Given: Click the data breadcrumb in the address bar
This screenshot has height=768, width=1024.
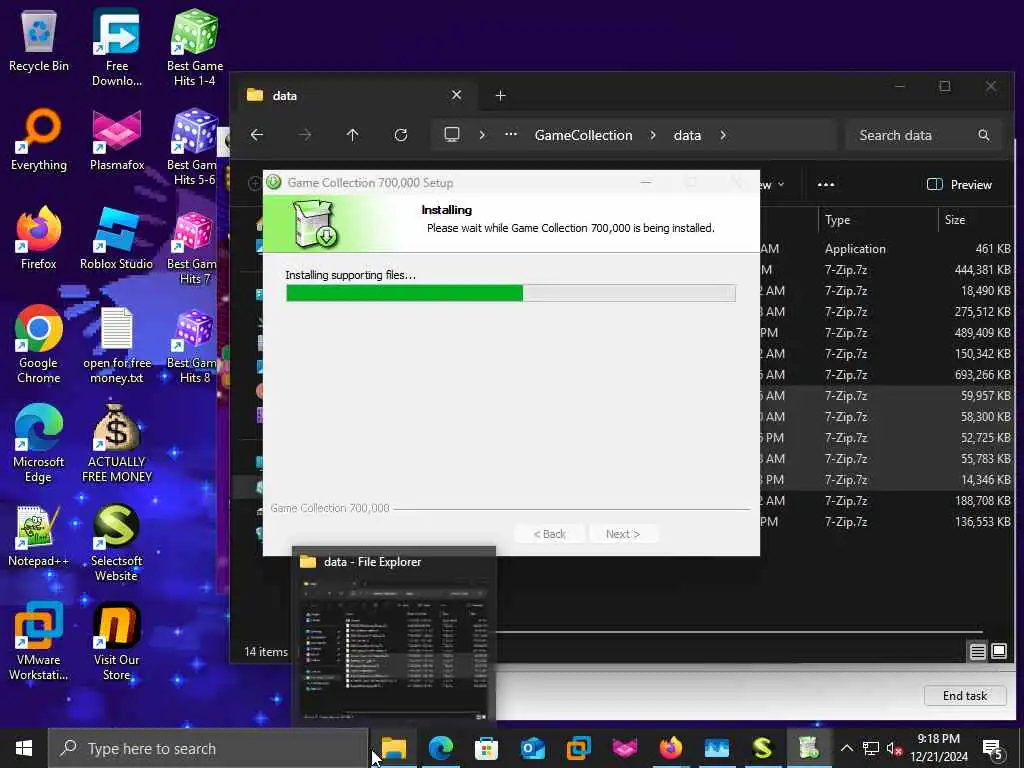Looking at the screenshot, I should coord(687,135).
